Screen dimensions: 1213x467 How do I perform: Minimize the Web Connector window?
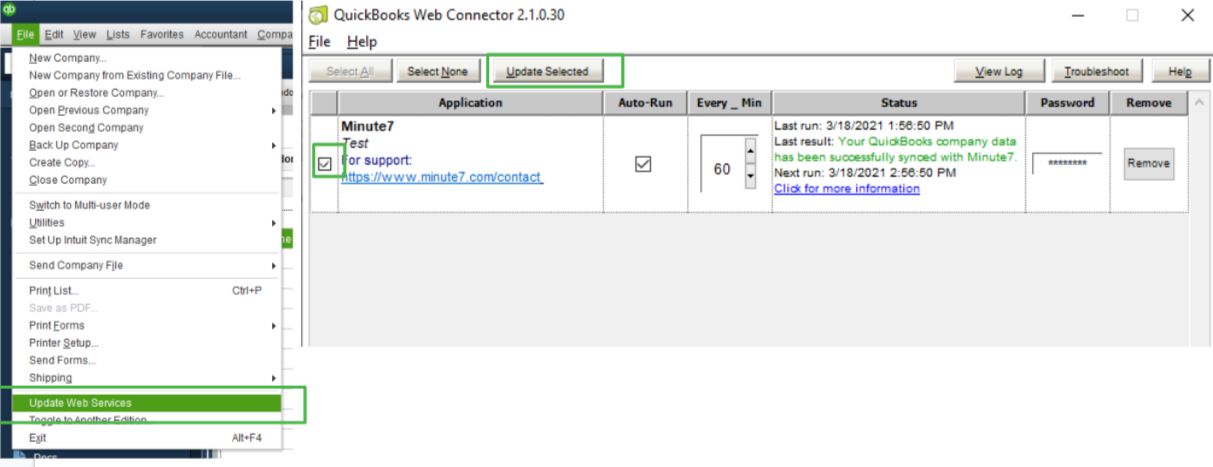(x=1078, y=15)
